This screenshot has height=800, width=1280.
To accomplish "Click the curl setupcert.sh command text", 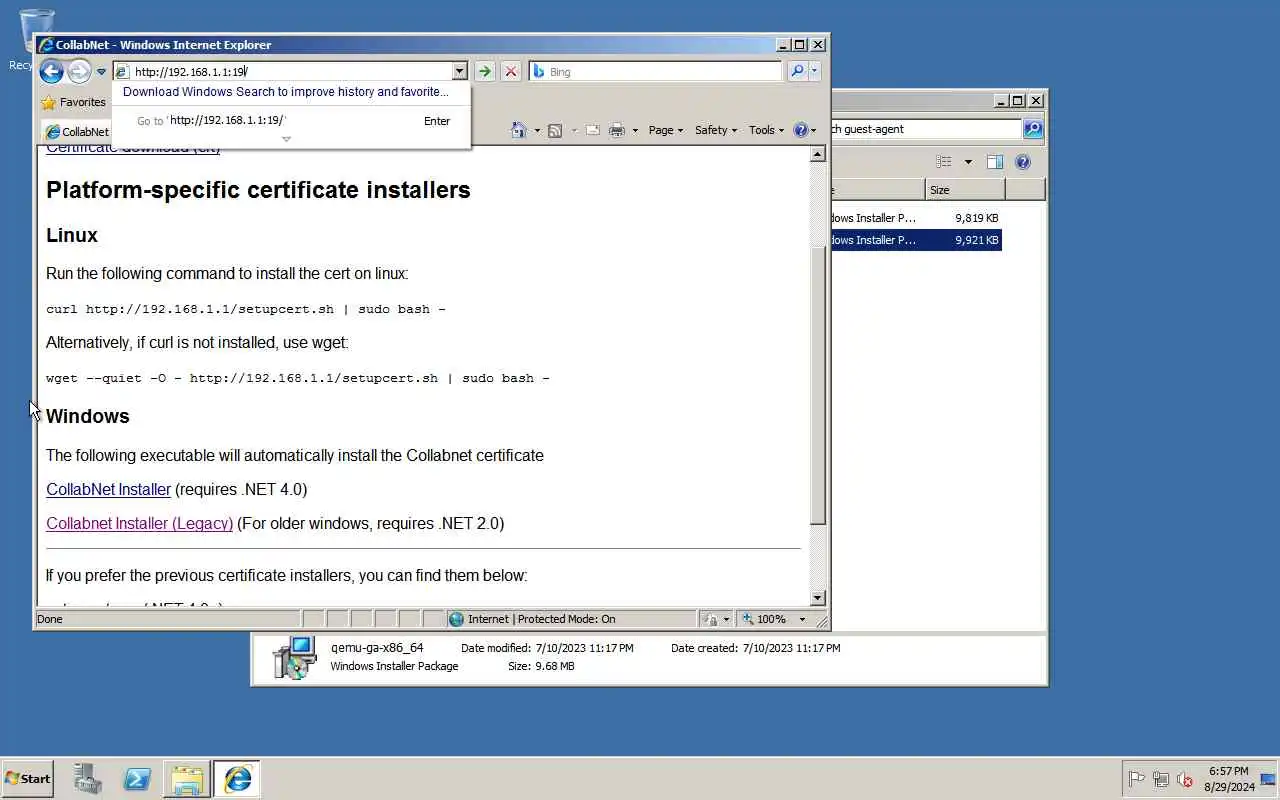I will (246, 309).
